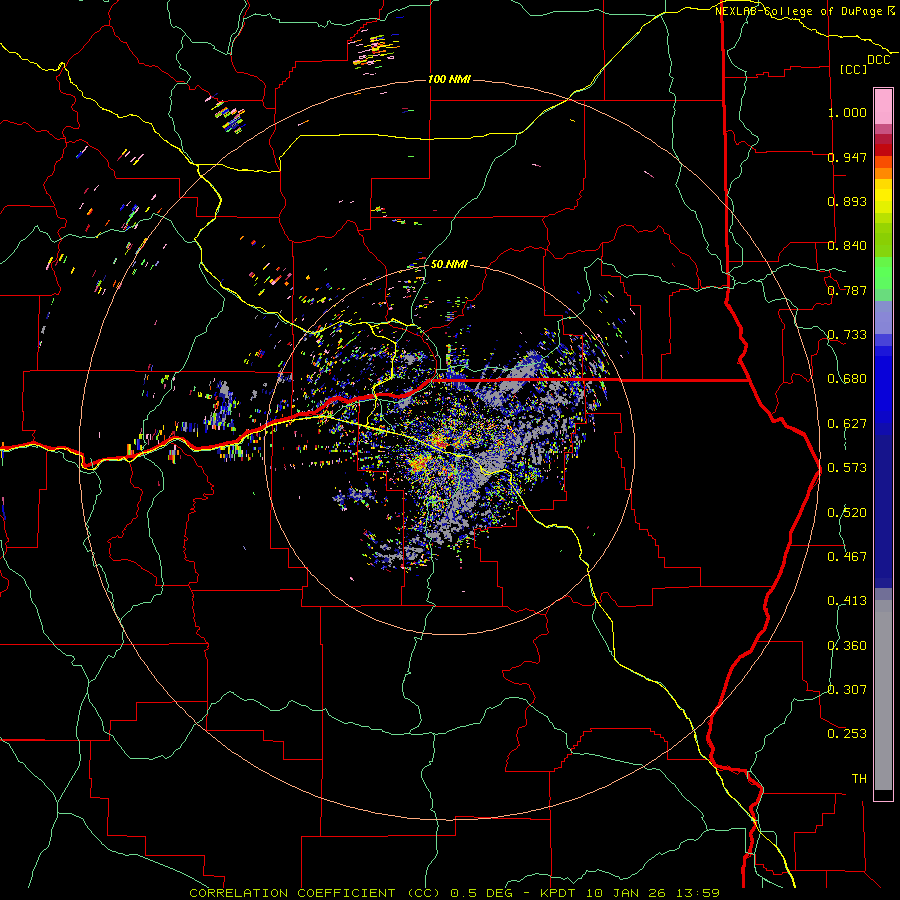Pick the pink segment of the color bar
The height and width of the screenshot is (900, 900).
[883, 107]
